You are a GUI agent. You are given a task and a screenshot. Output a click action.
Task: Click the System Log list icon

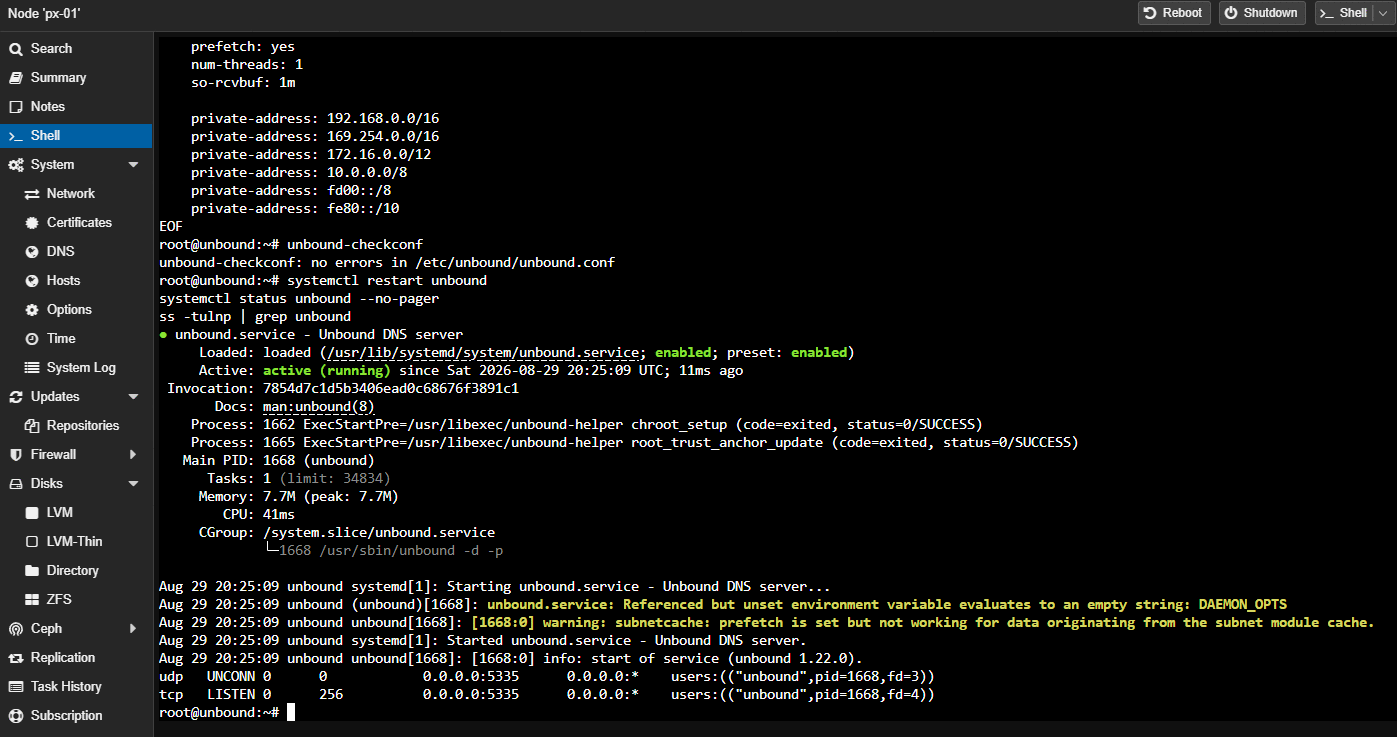(31, 367)
